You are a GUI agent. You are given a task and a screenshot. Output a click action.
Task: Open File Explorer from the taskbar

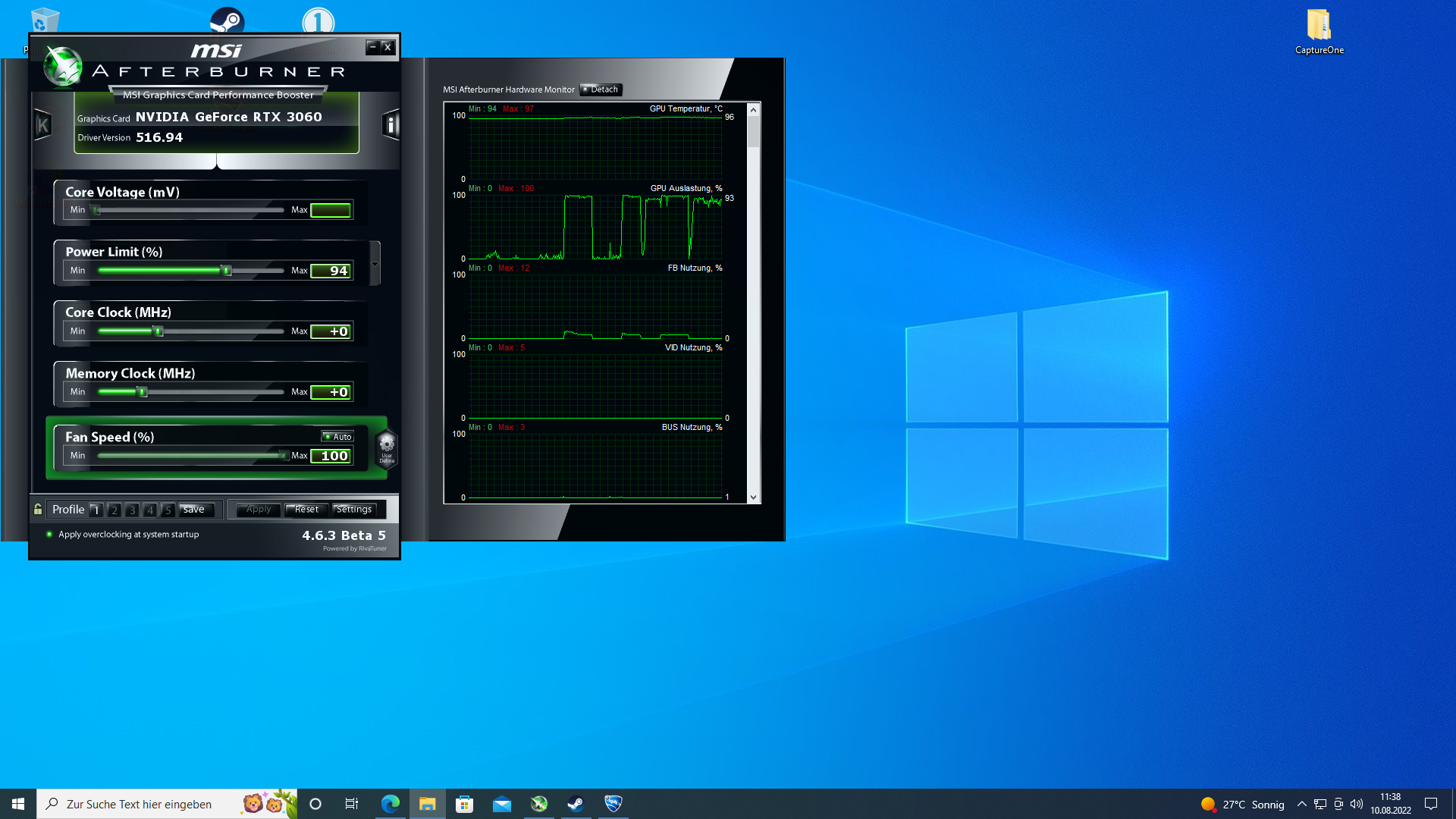pos(428,804)
